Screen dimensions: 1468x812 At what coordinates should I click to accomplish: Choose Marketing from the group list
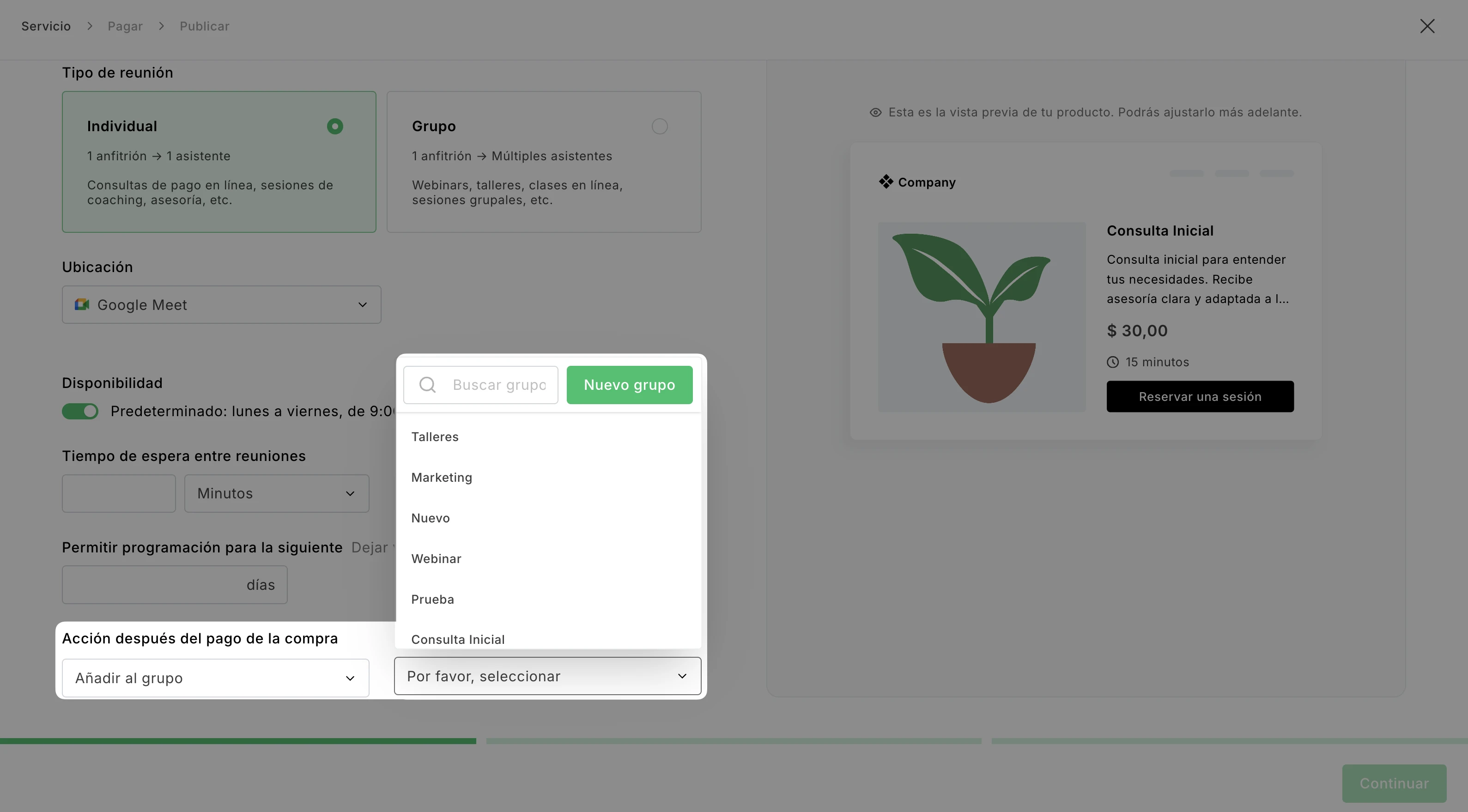(x=442, y=478)
